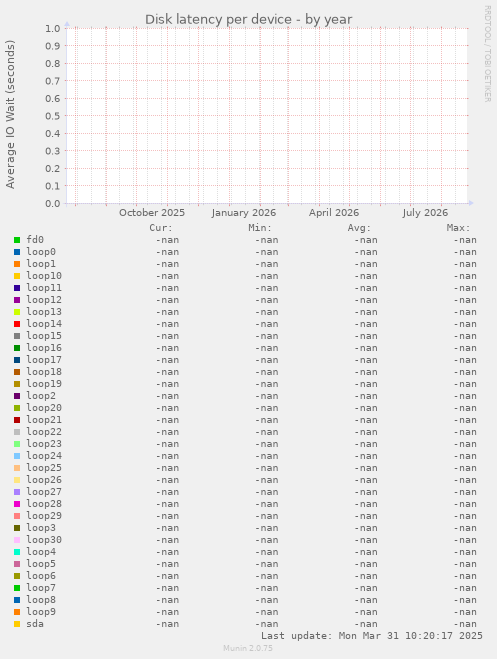
Task: Click the loop14 Min -nan value
Action: pyautogui.click(x=266, y=324)
